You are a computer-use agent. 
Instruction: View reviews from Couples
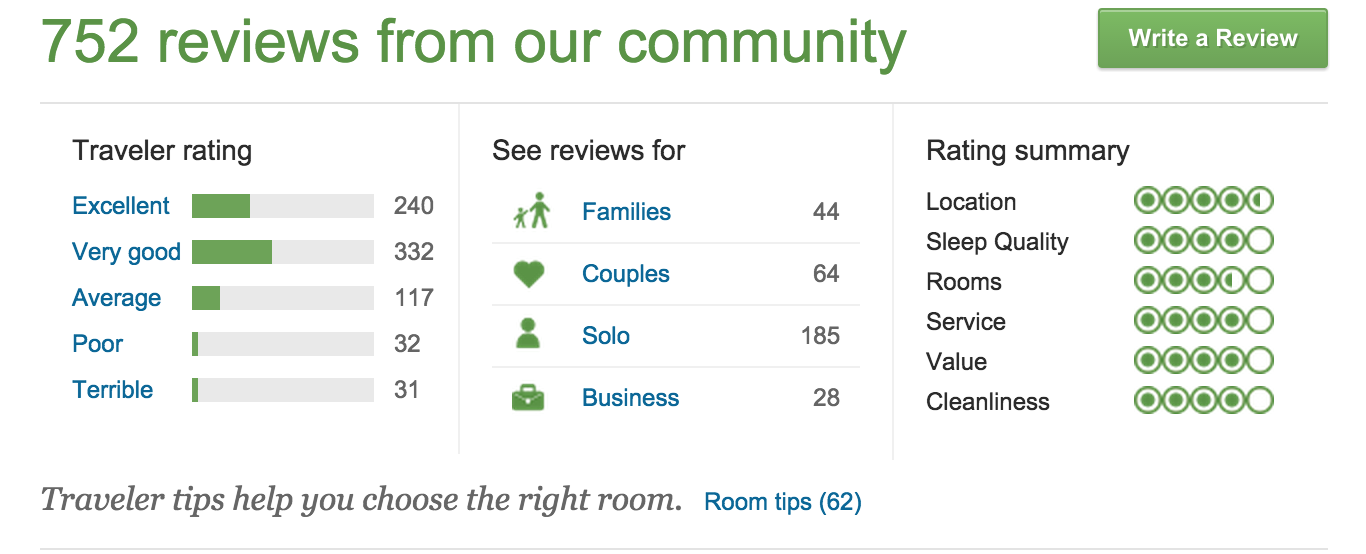pos(626,274)
